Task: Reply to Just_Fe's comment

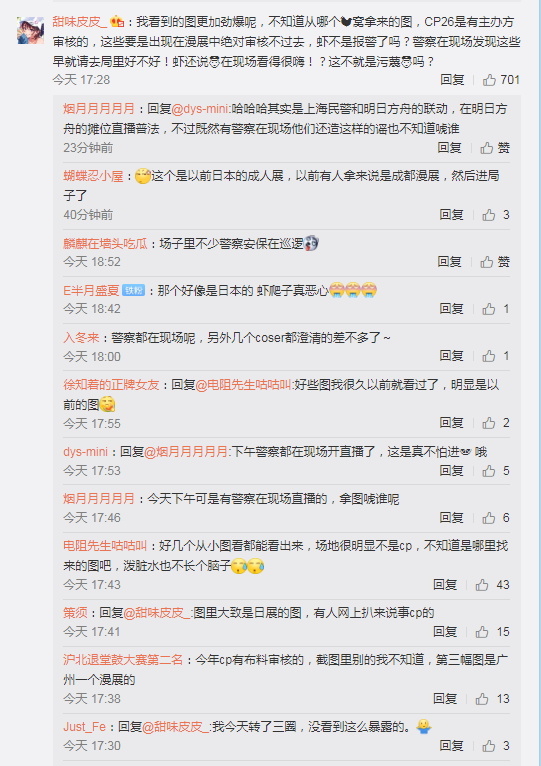Action: pos(451,745)
